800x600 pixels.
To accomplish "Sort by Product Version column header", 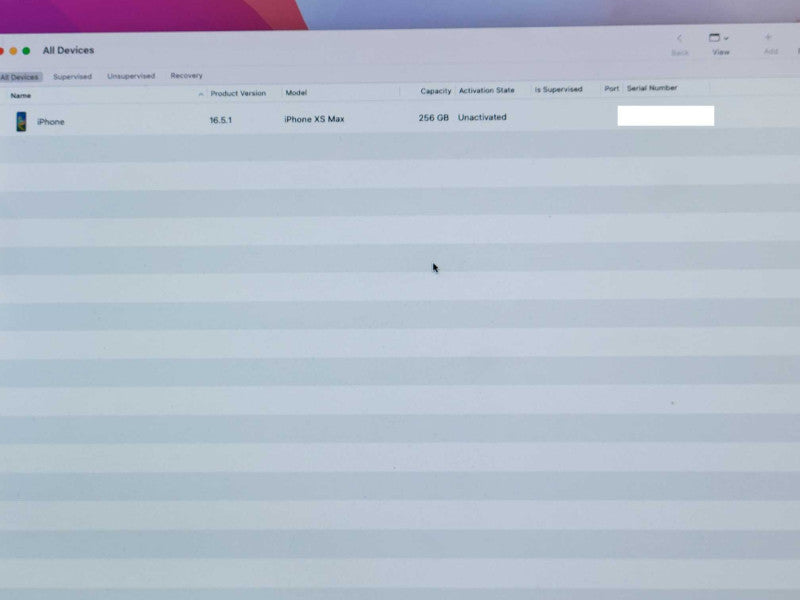I will coord(238,93).
